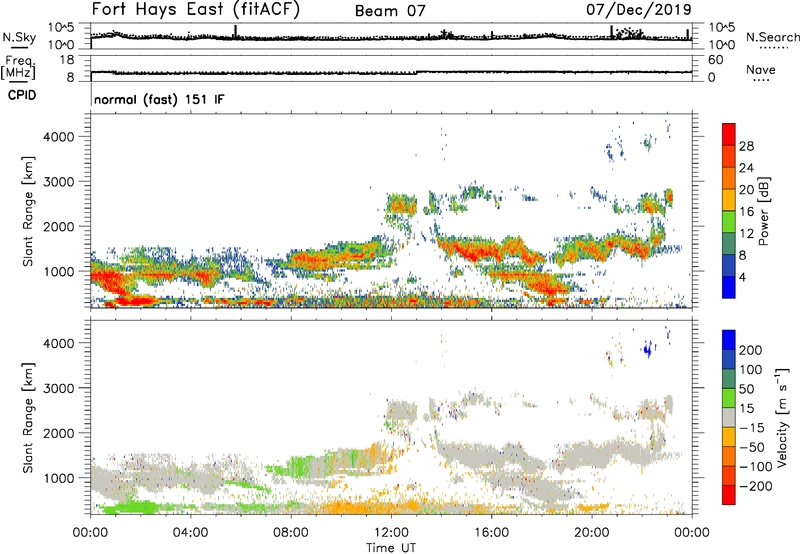Click the 15 tick on Velocity colorbar
Viewport: 800px width, 554px height.
click(746, 409)
